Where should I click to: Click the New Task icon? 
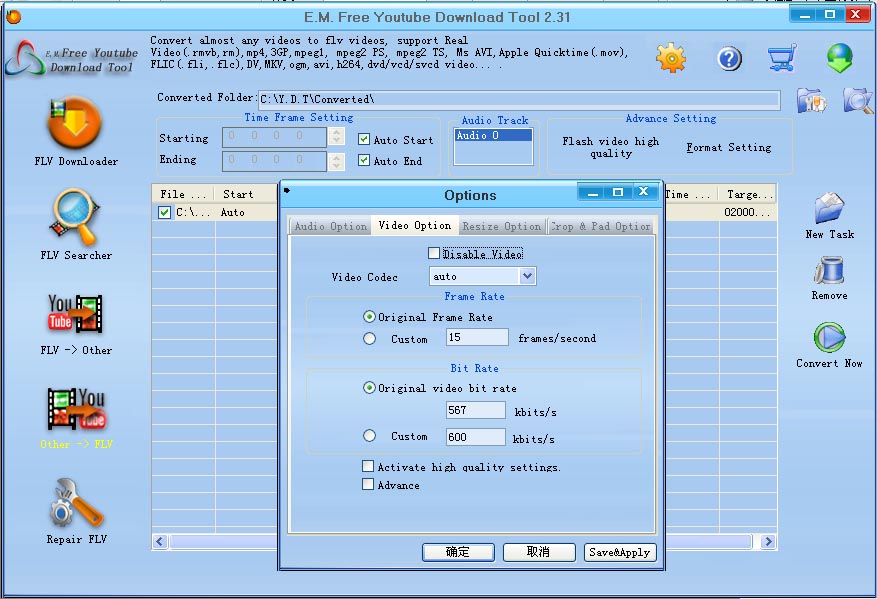tap(829, 208)
